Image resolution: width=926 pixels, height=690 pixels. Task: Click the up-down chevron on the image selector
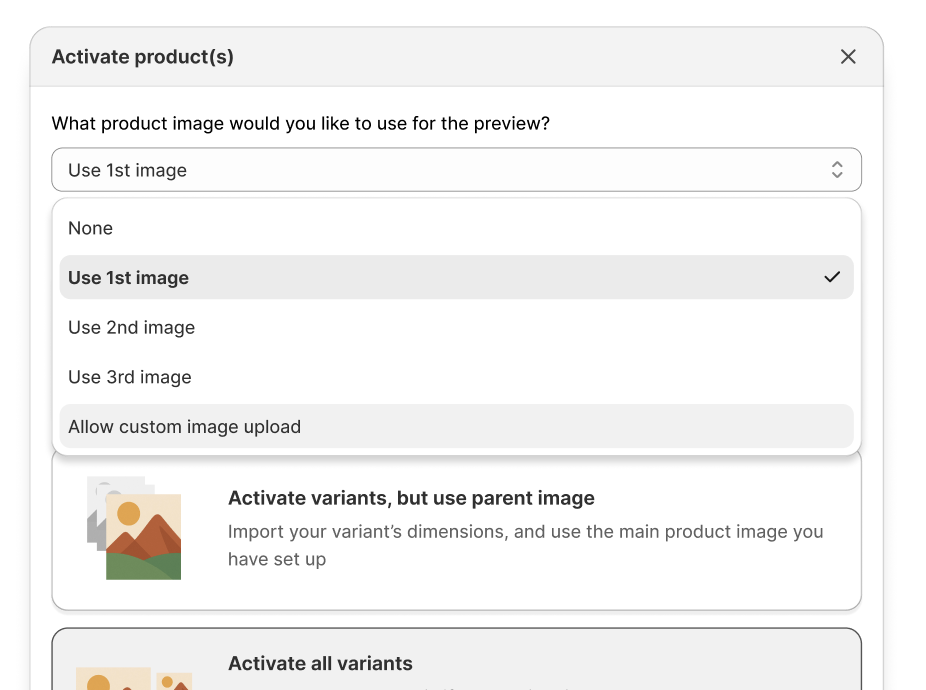click(838, 169)
